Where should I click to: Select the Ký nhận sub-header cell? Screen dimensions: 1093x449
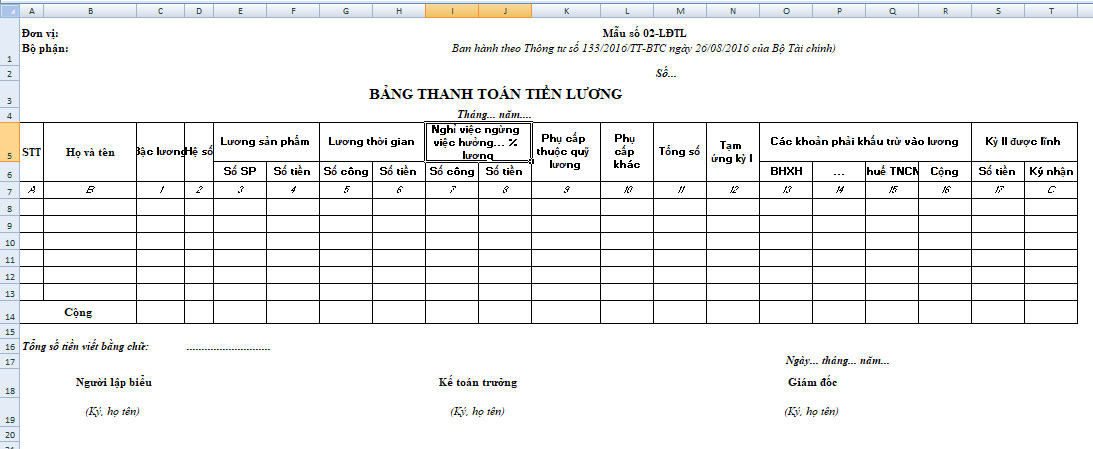[1050, 171]
